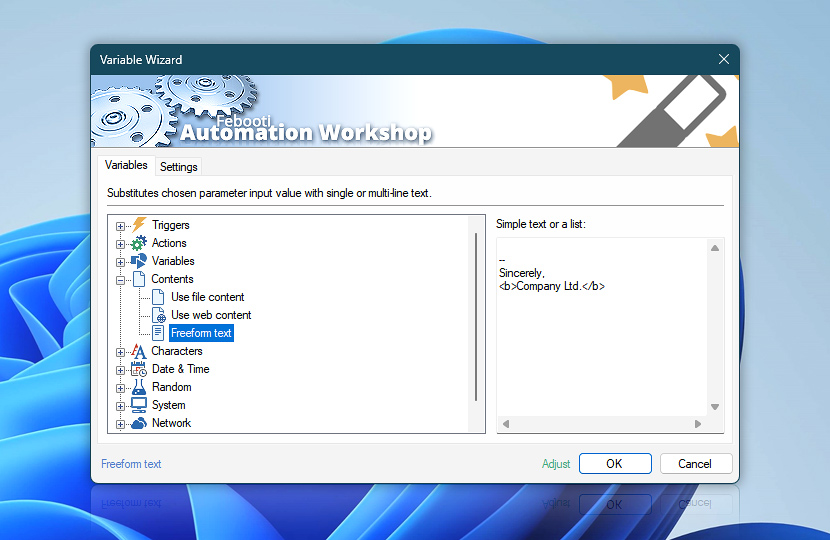Click the text box scroll left arrow
Image resolution: width=830 pixels, height=540 pixels.
click(506, 424)
